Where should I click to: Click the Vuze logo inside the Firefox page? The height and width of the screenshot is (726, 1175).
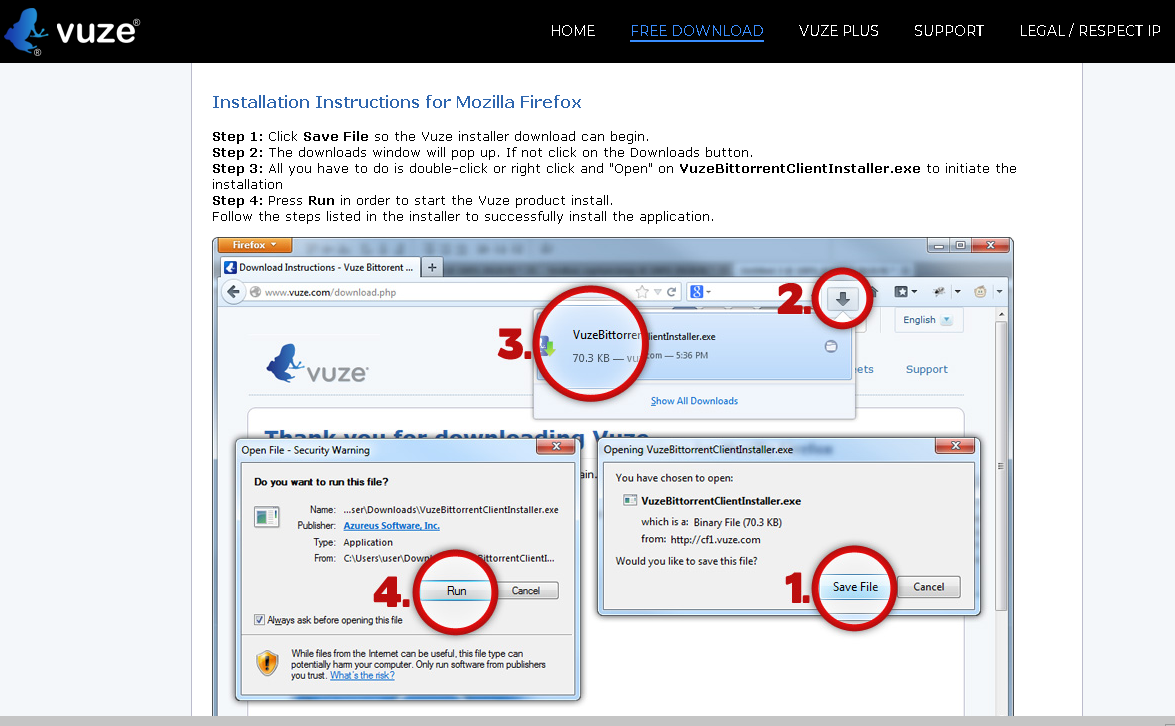tap(317, 364)
